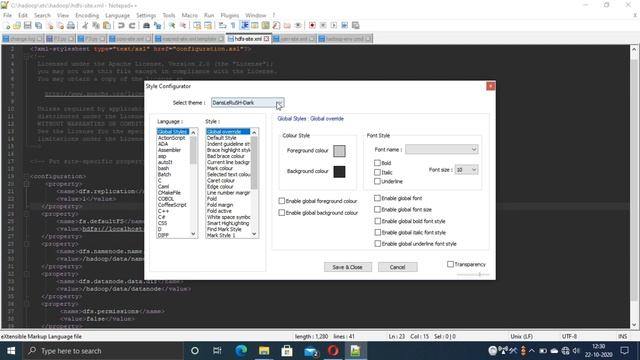Click the Find binoculars toolbar icon
640x360 pixels.
tap(146, 25)
